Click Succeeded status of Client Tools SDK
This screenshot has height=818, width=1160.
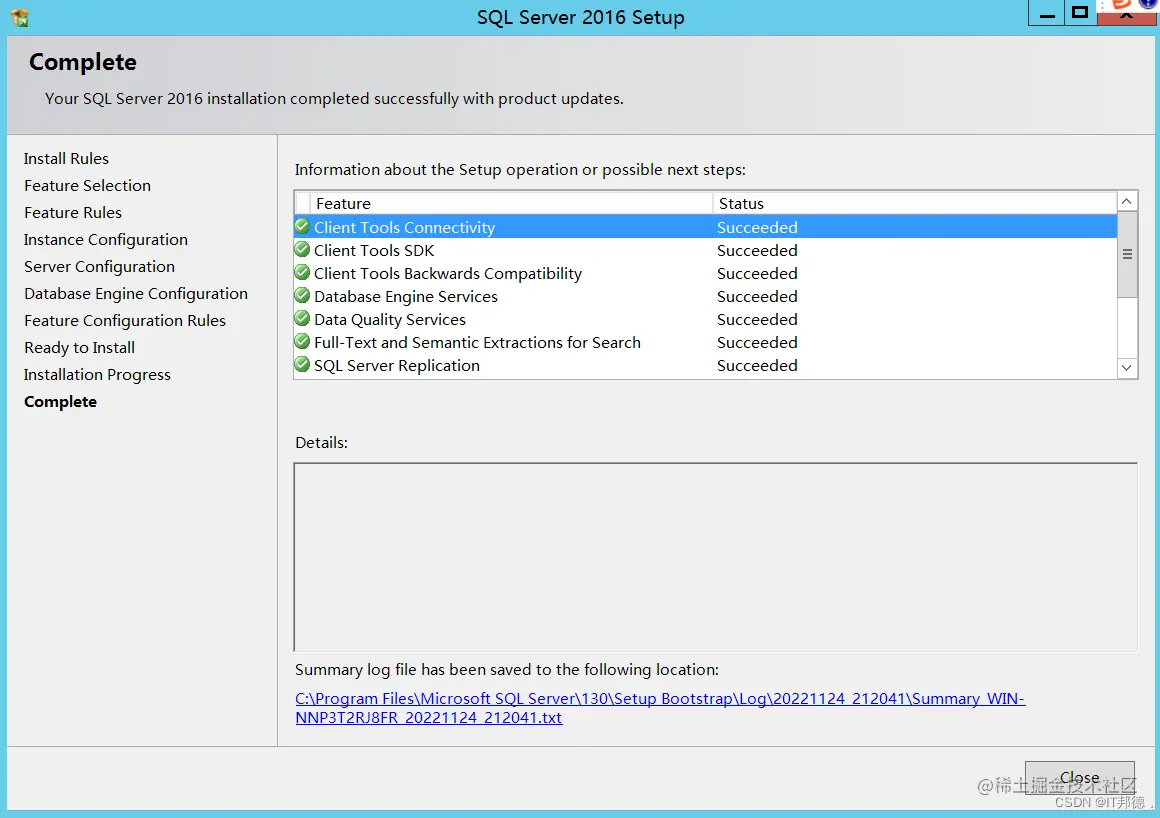pos(757,250)
